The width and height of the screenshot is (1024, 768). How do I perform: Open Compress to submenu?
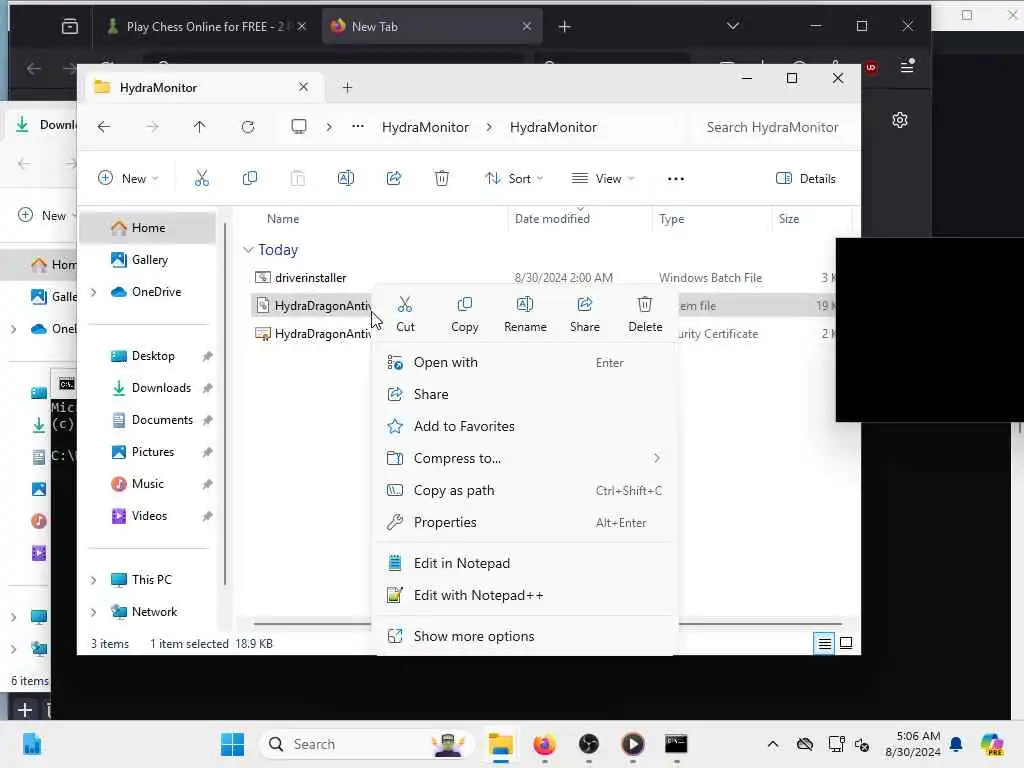point(524,458)
